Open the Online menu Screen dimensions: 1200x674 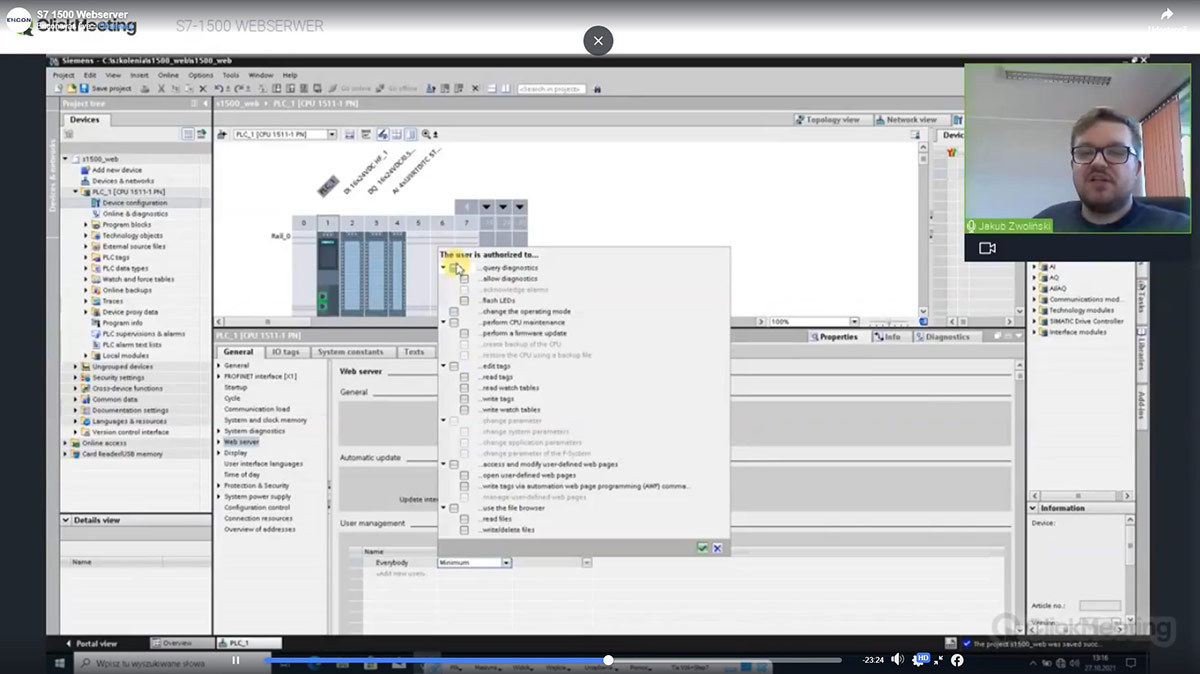[x=168, y=75]
